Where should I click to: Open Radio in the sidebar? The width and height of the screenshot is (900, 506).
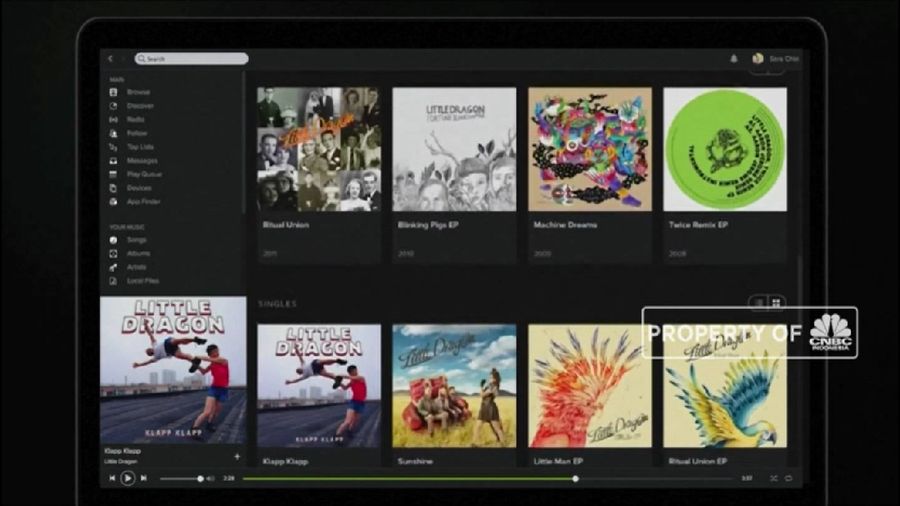(135, 119)
